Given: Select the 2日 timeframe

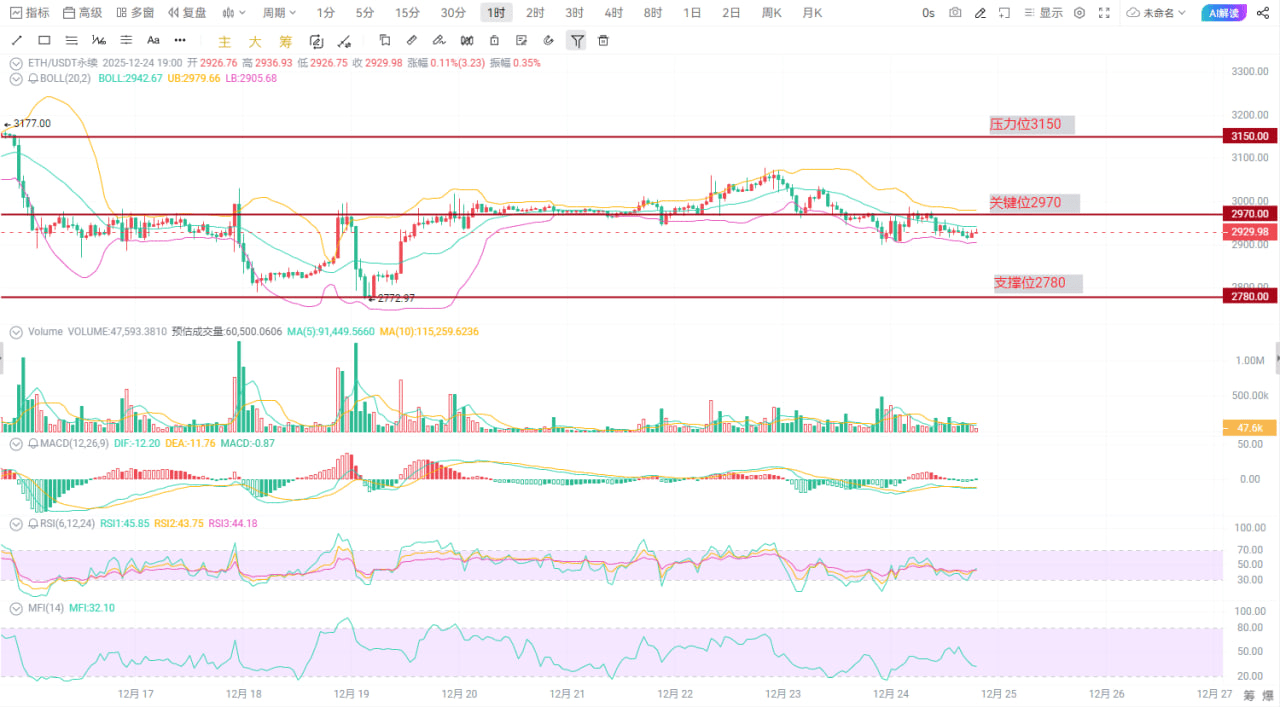Looking at the screenshot, I should click(732, 13).
